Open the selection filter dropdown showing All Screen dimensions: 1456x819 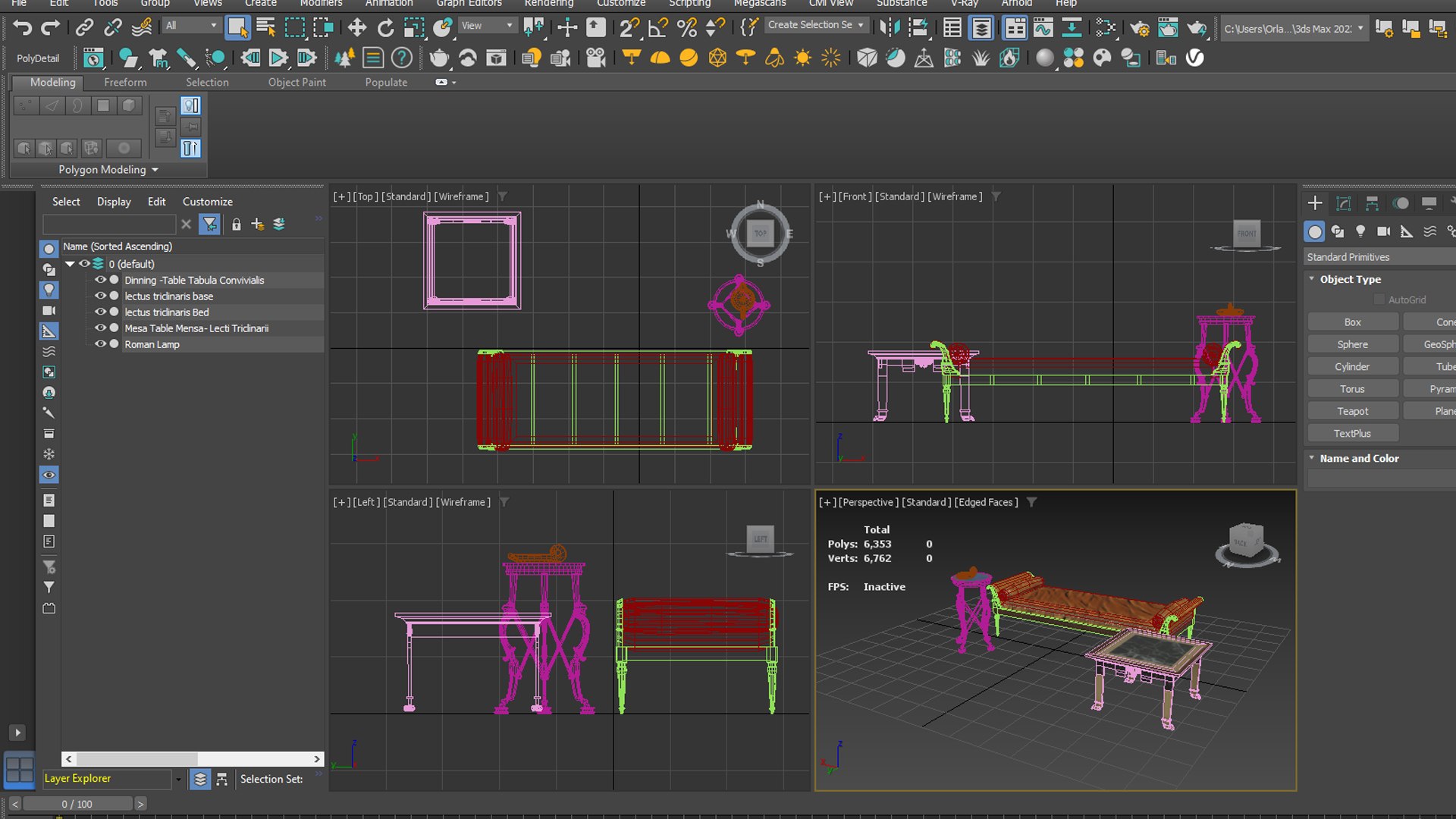(191, 26)
